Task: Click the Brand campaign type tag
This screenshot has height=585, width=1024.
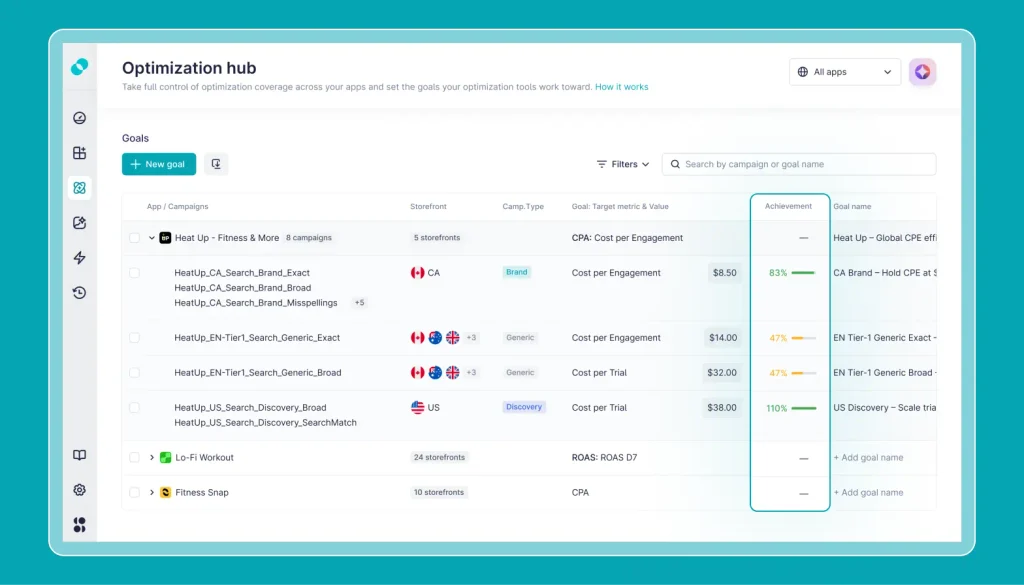Action: 517,272
